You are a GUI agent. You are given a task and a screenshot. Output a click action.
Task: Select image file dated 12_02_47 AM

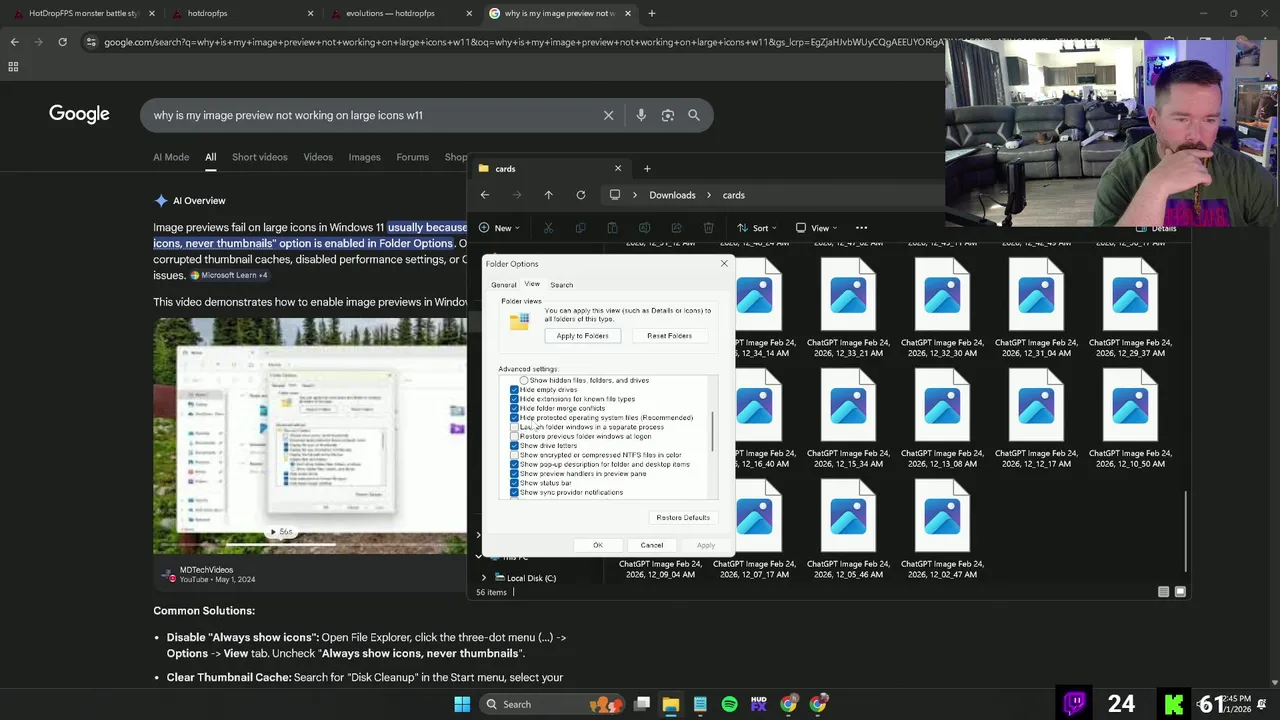point(942,530)
